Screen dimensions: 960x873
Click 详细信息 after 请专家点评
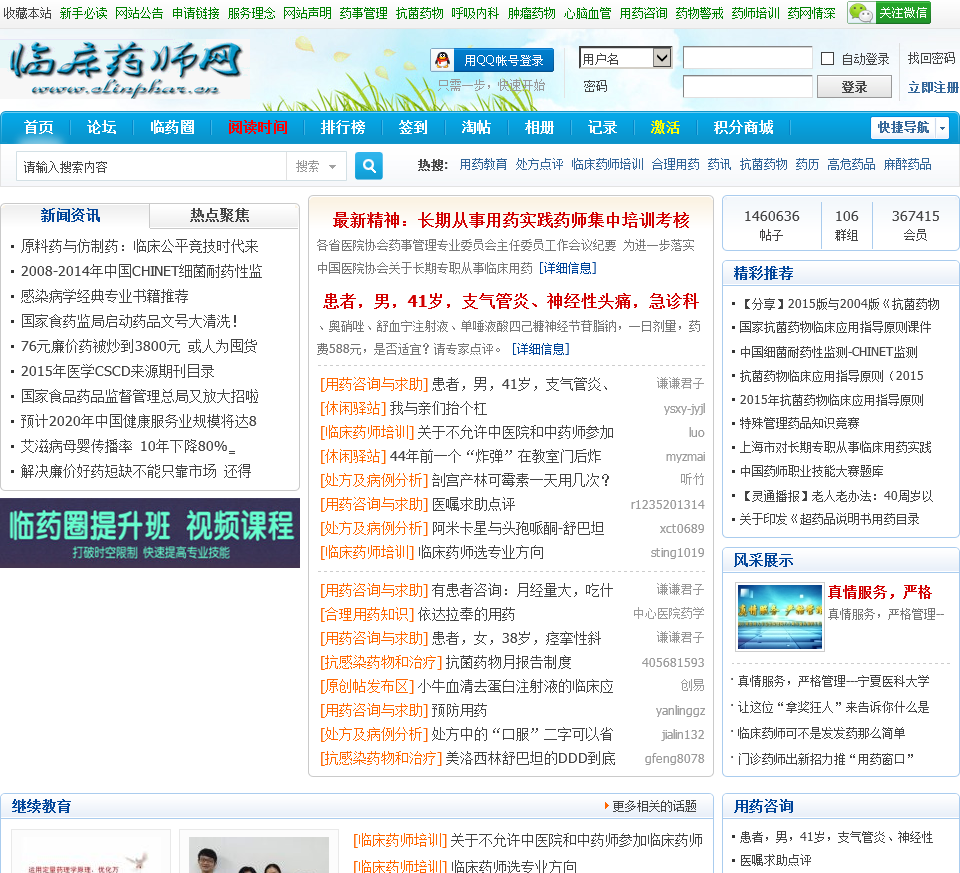click(541, 349)
